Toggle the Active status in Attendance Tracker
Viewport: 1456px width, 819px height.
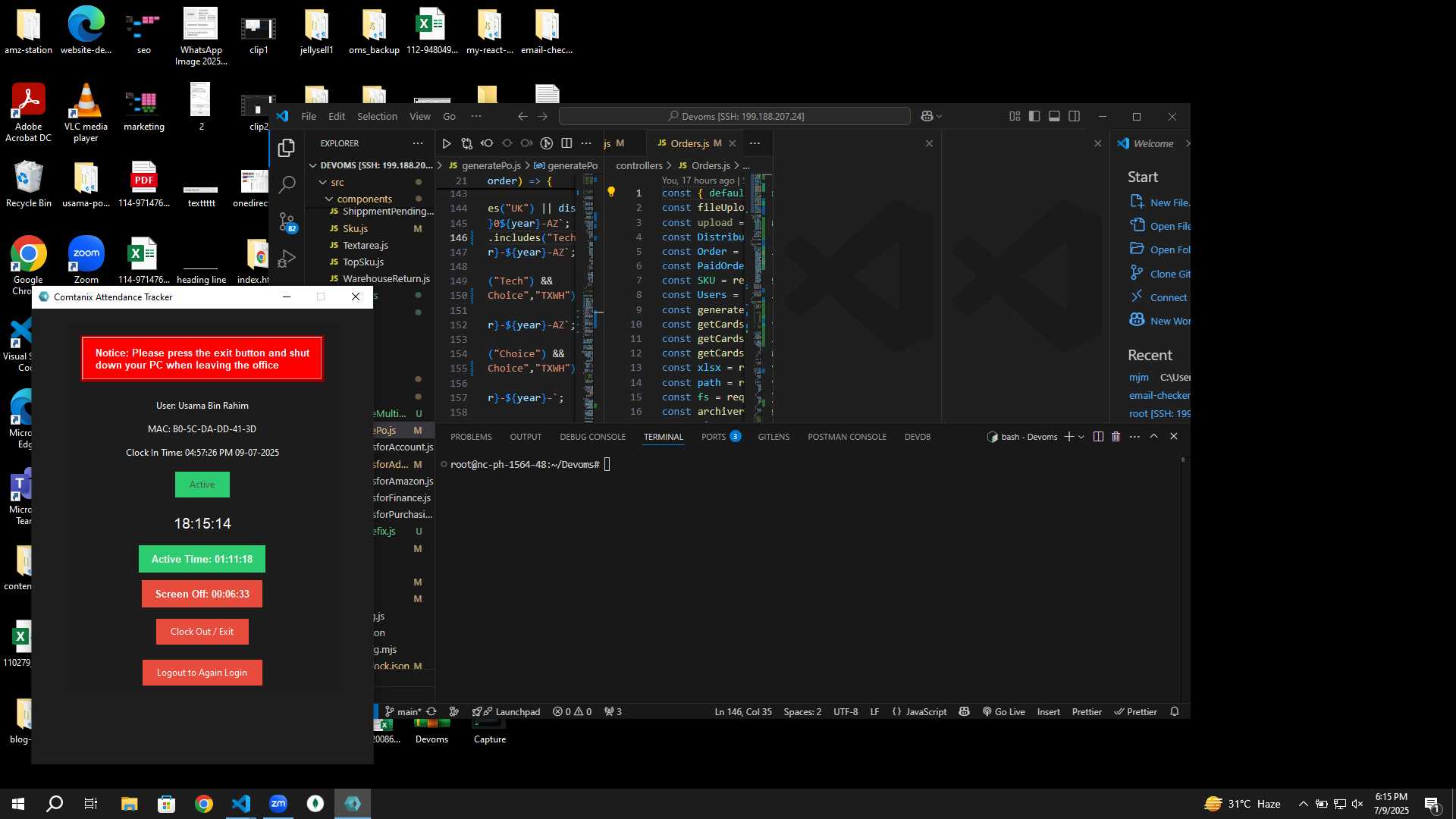pyautogui.click(x=202, y=485)
